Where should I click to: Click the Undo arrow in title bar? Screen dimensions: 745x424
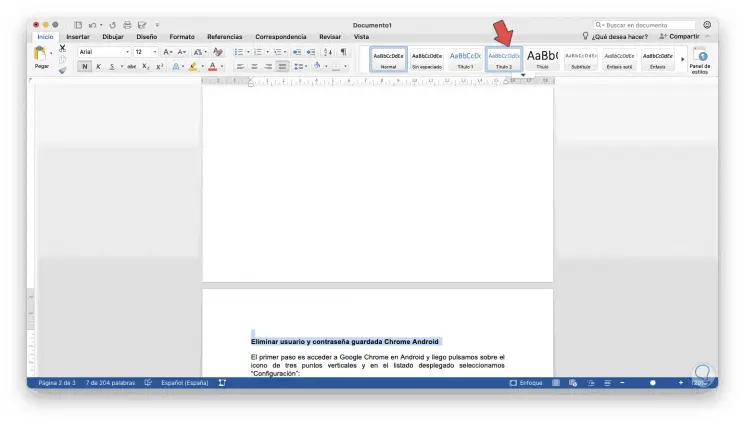tap(93, 25)
